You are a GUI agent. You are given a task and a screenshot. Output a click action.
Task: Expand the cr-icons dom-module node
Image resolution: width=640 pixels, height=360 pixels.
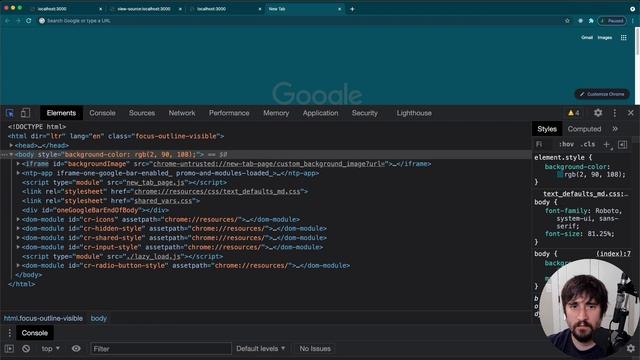tap(18, 219)
